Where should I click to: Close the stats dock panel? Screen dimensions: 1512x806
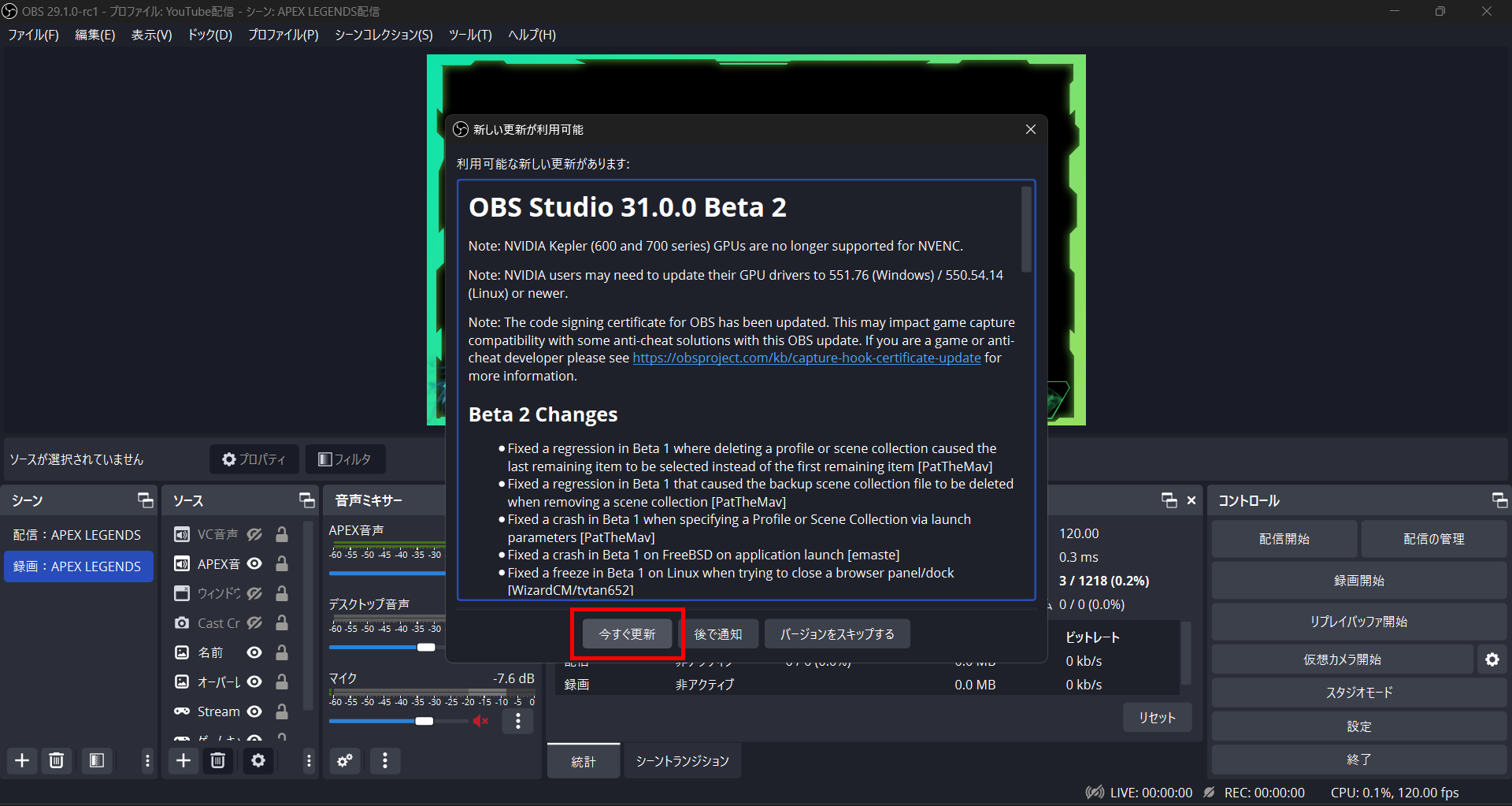pyautogui.click(x=1191, y=500)
